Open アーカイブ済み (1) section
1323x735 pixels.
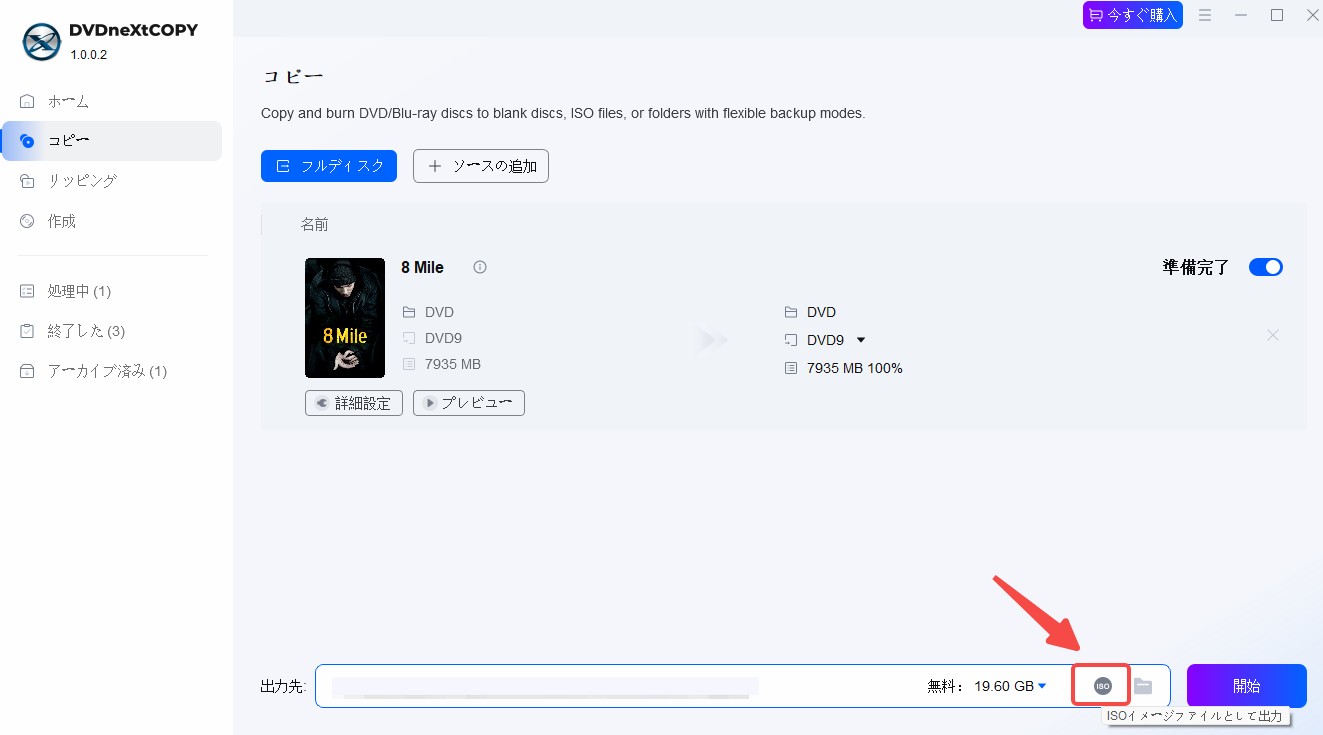tap(112, 371)
